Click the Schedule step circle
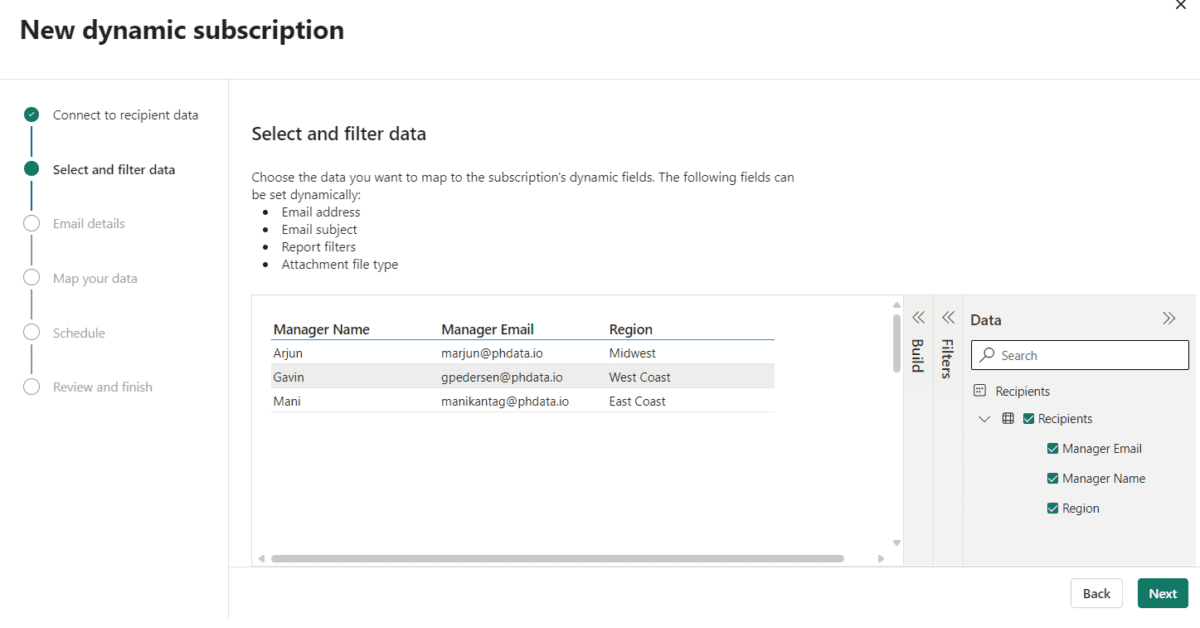 point(31,332)
